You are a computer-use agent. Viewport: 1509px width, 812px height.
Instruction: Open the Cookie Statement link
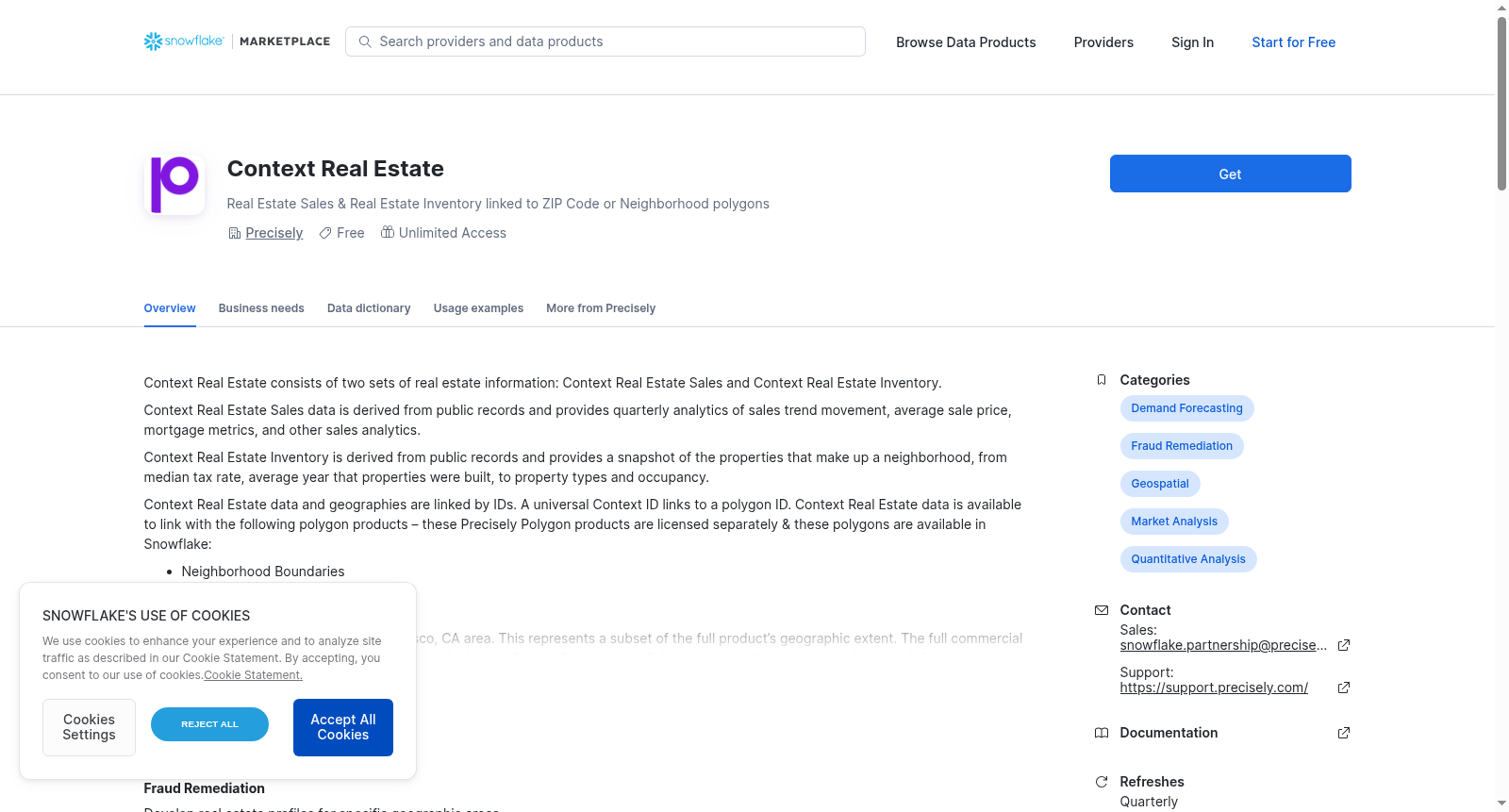(x=253, y=675)
